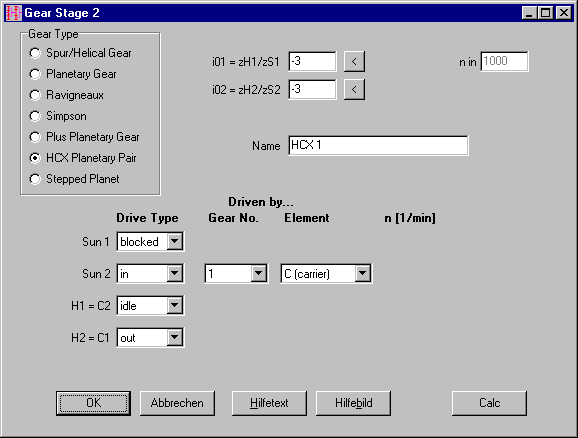Select Spur/Helical Gear radio option

(80, 53)
